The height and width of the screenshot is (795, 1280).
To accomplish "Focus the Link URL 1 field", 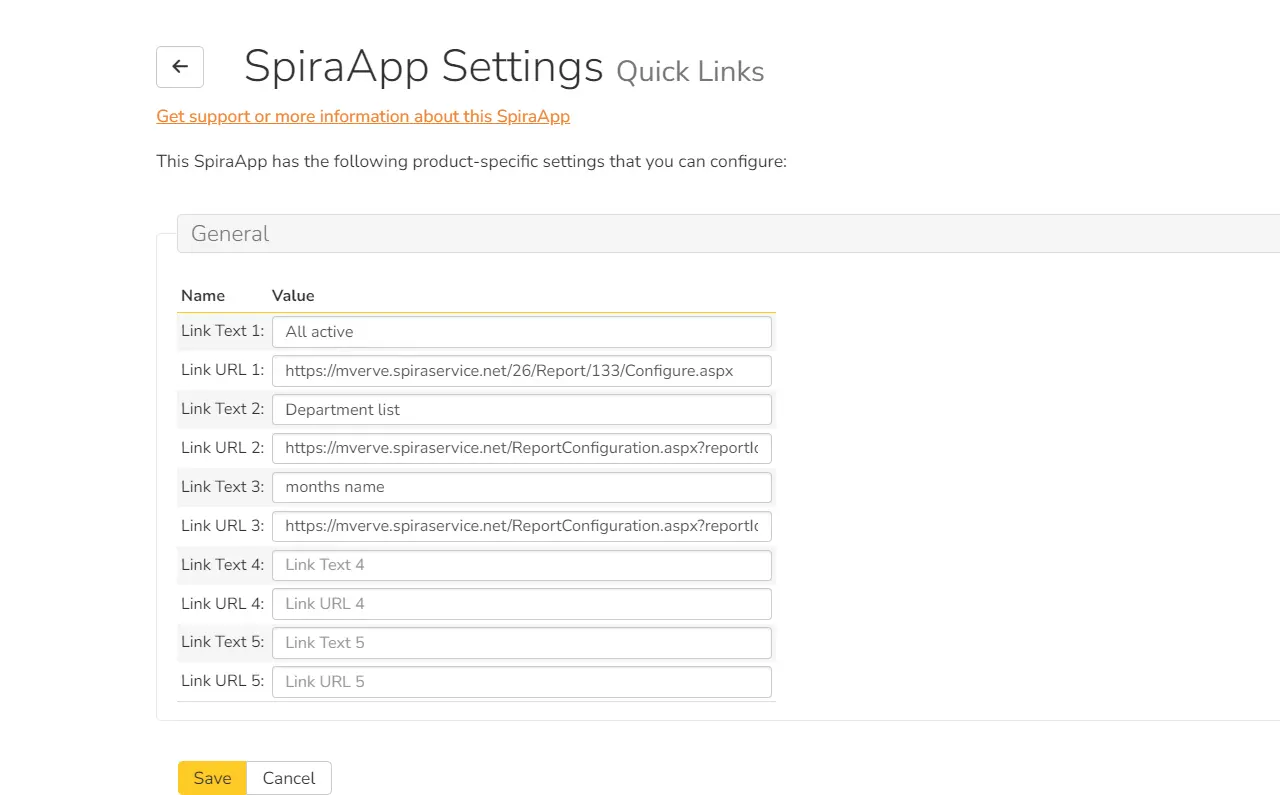I will (522, 371).
